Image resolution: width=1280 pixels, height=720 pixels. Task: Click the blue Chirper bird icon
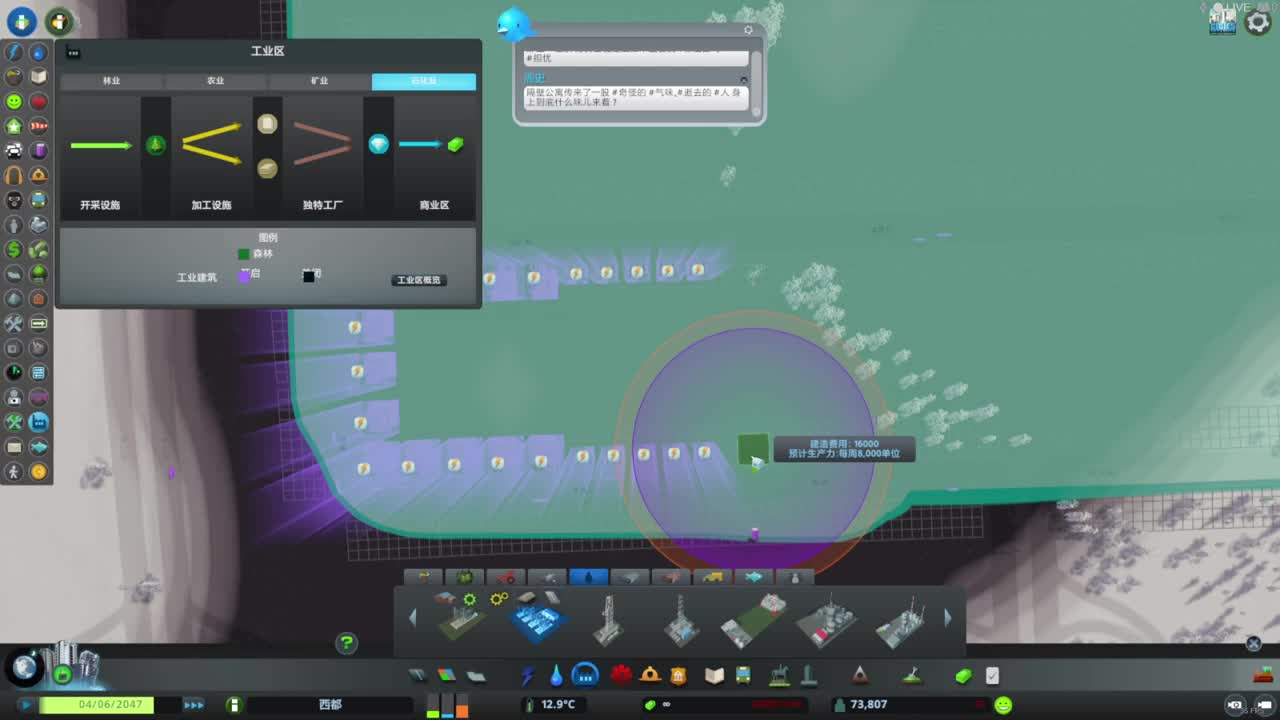click(x=514, y=25)
